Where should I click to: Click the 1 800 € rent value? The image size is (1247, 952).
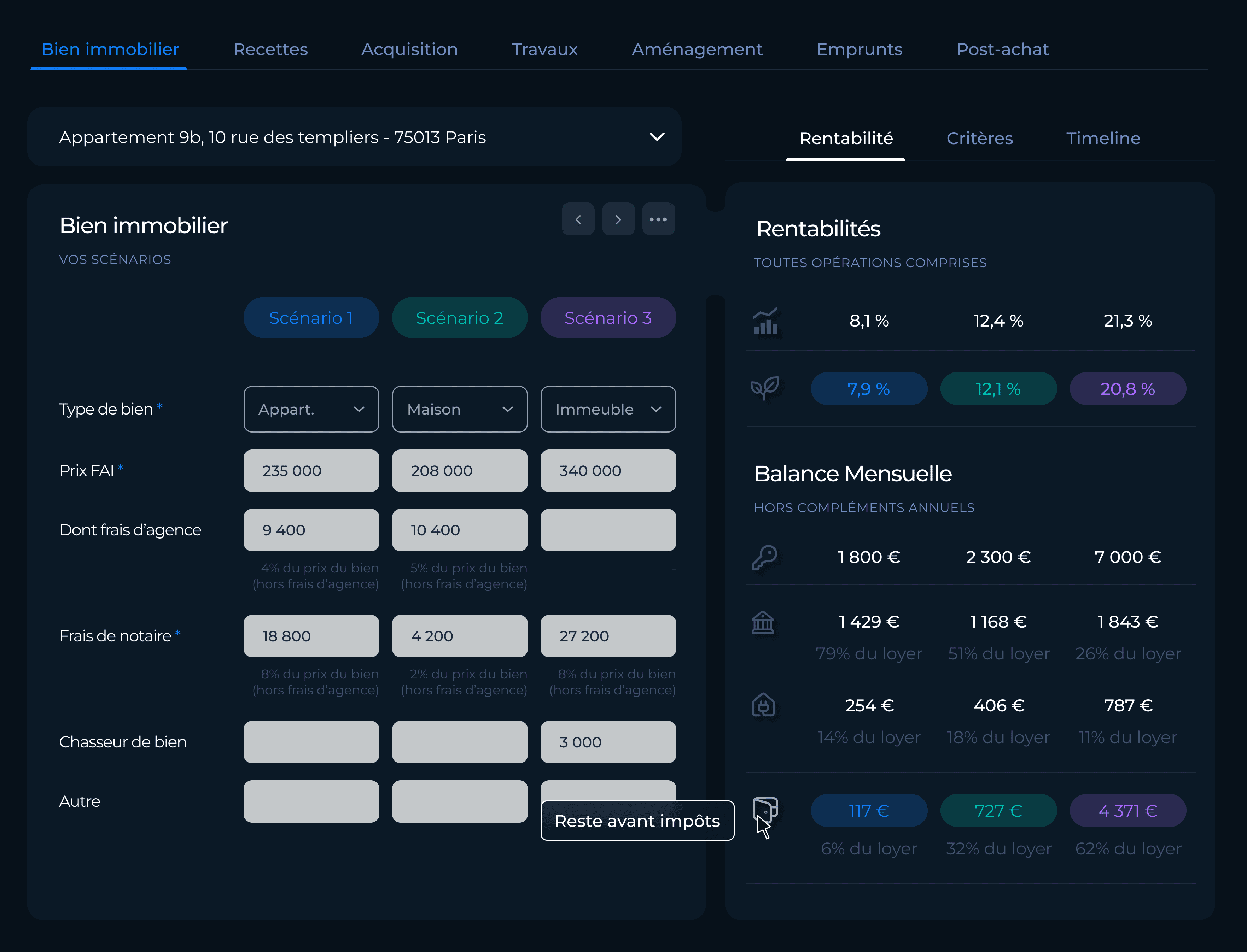[869, 558]
